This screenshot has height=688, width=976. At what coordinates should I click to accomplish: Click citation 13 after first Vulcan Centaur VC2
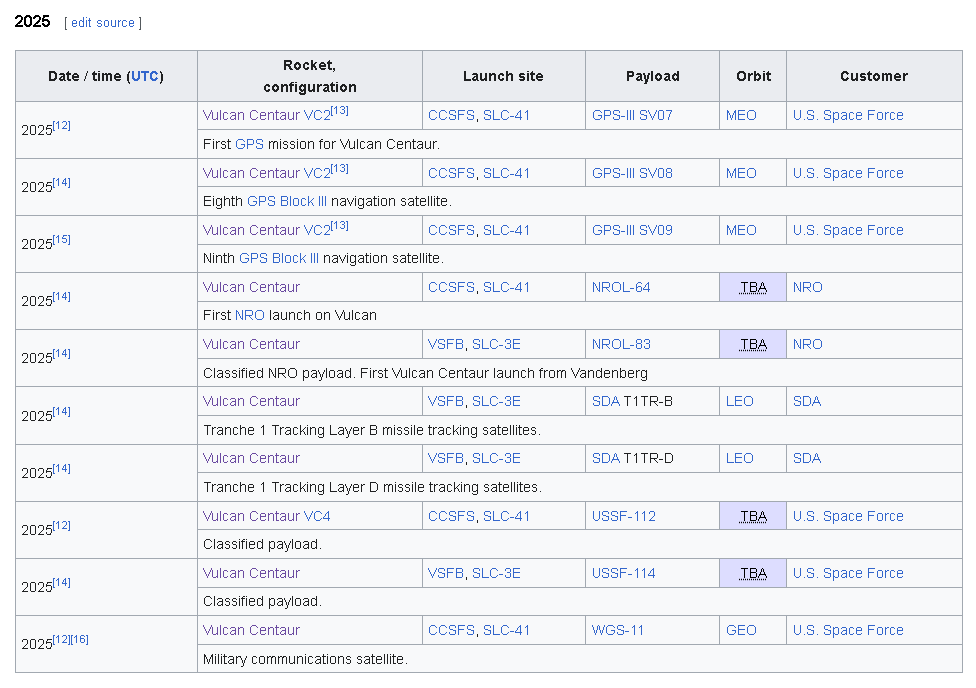pyautogui.click(x=339, y=111)
